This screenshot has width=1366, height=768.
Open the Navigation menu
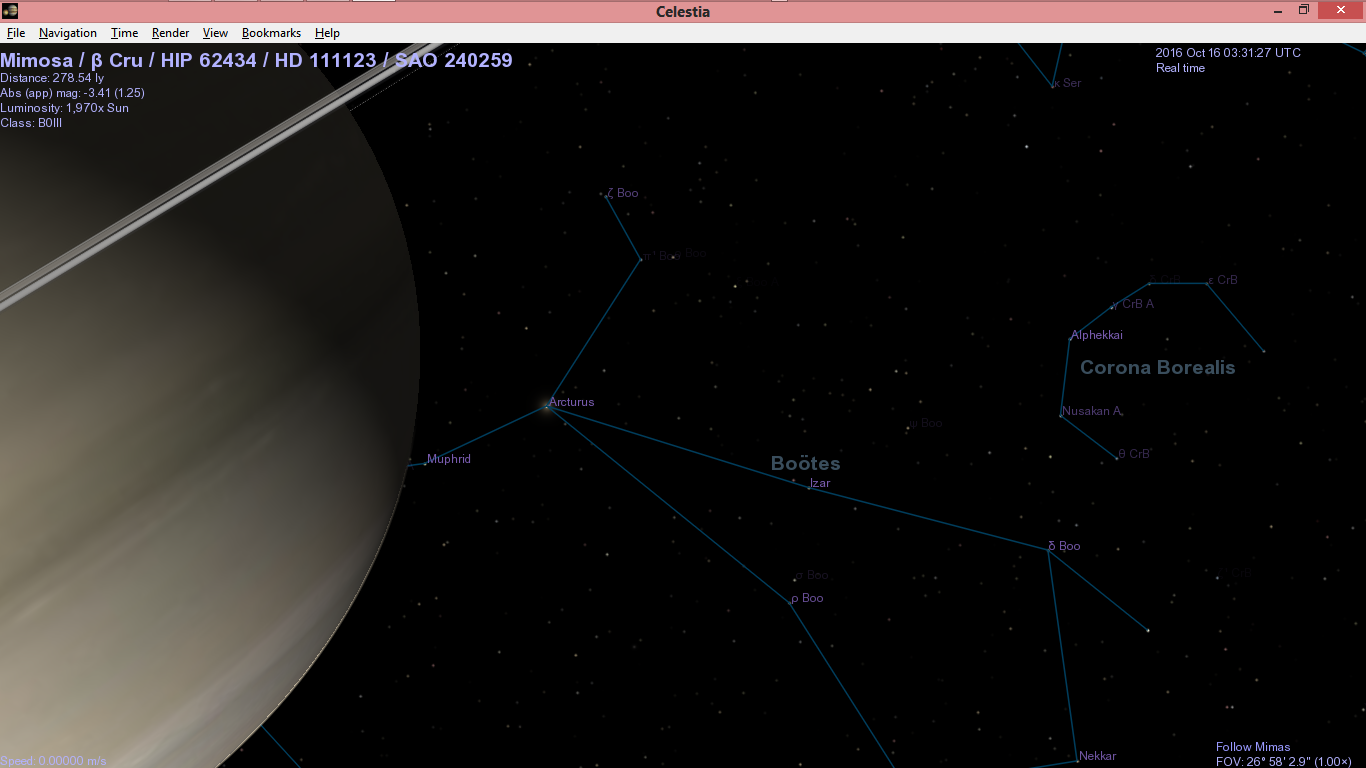point(68,33)
